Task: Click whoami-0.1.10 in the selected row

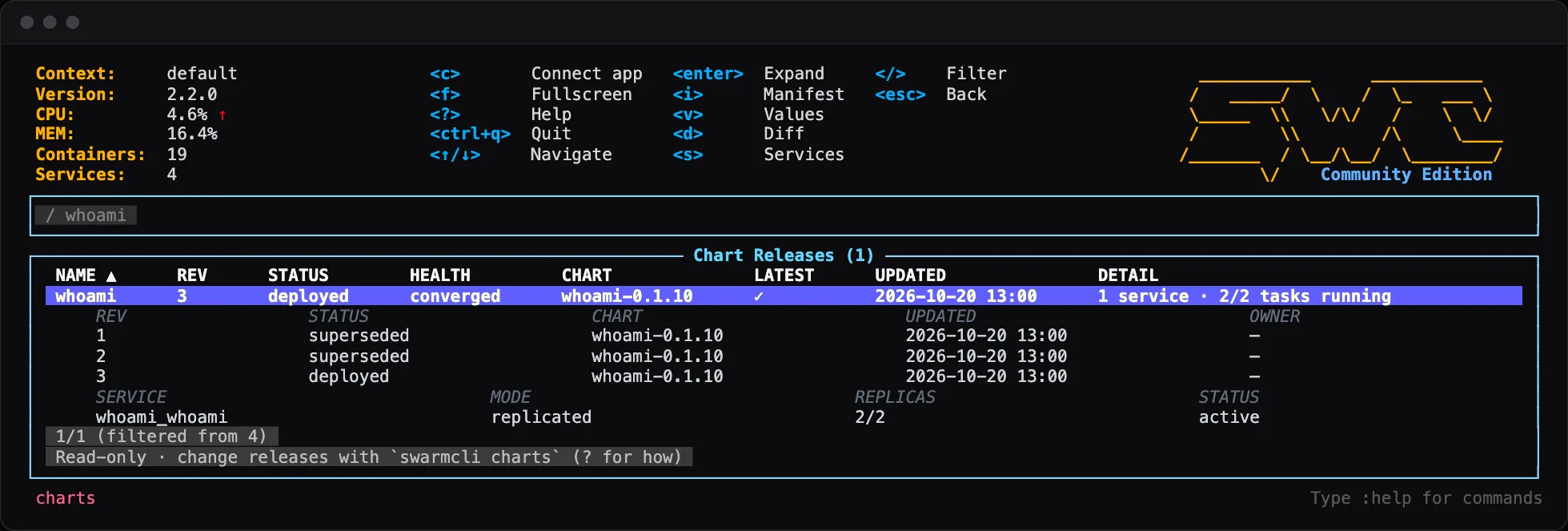Action: click(627, 296)
